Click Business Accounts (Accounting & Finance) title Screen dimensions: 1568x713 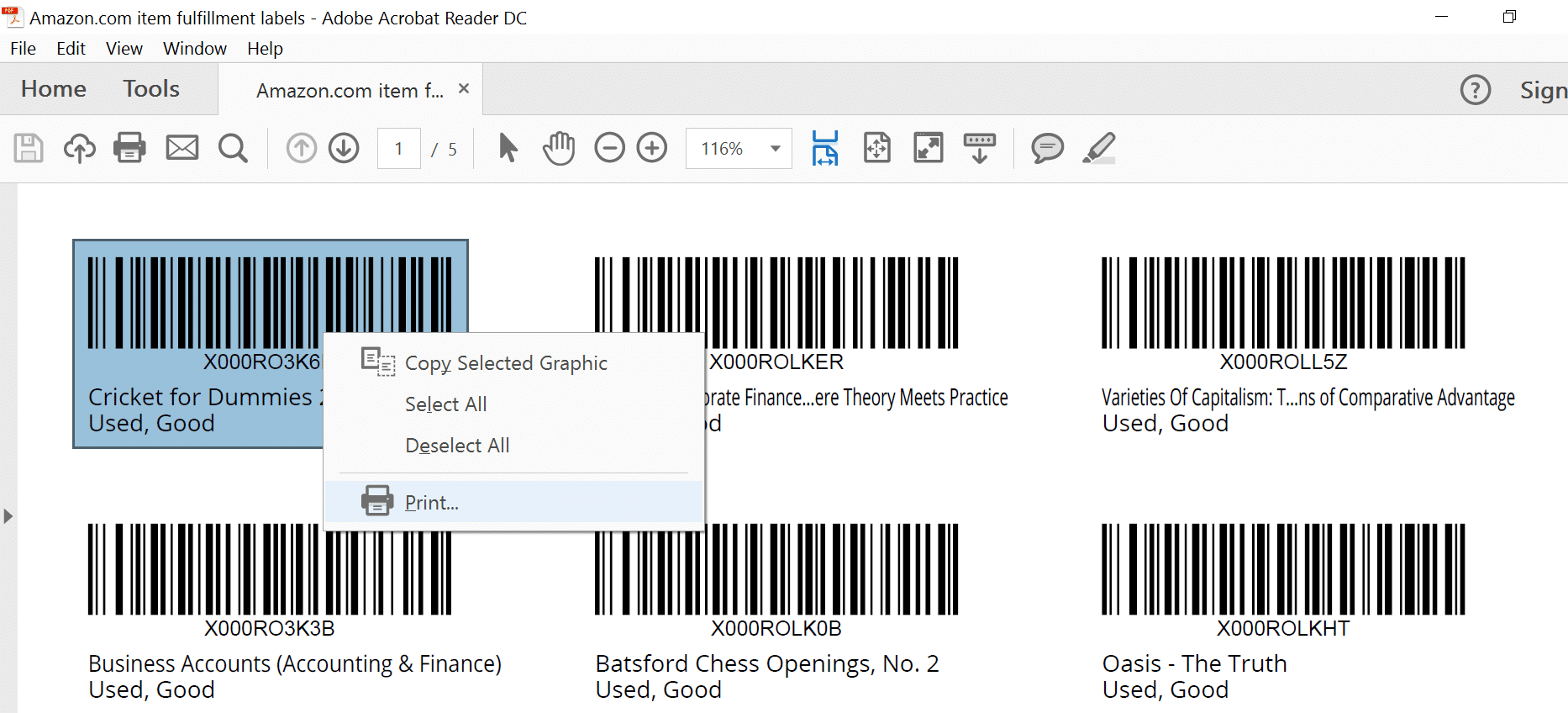[295, 664]
